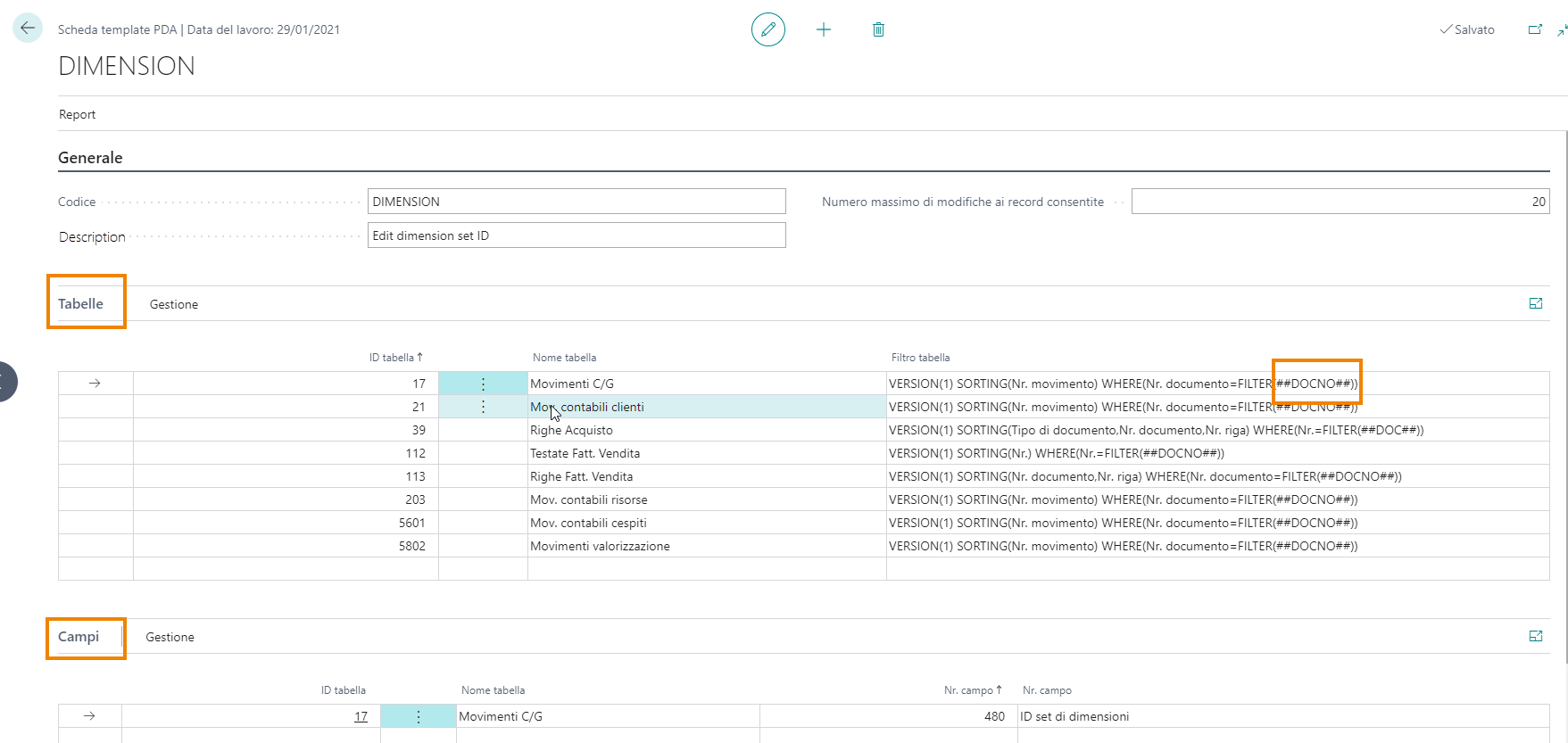Select the Righe Acquisto table row

[x=571, y=430]
